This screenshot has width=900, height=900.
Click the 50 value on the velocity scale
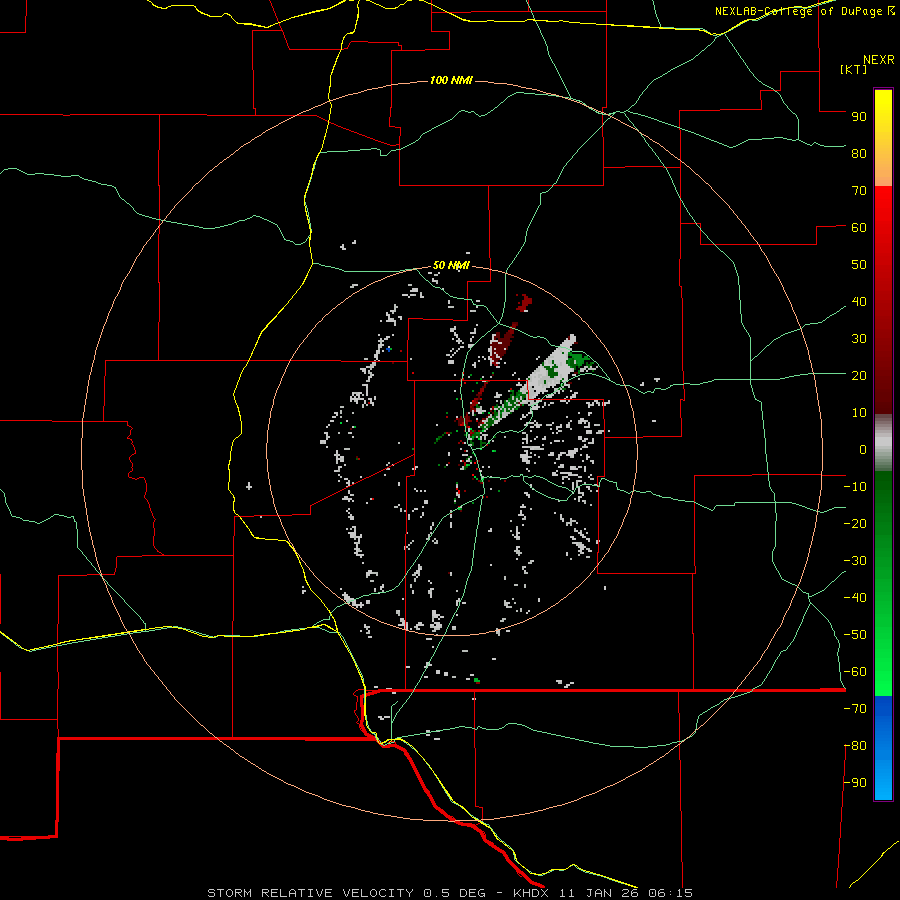pyautogui.click(x=859, y=265)
